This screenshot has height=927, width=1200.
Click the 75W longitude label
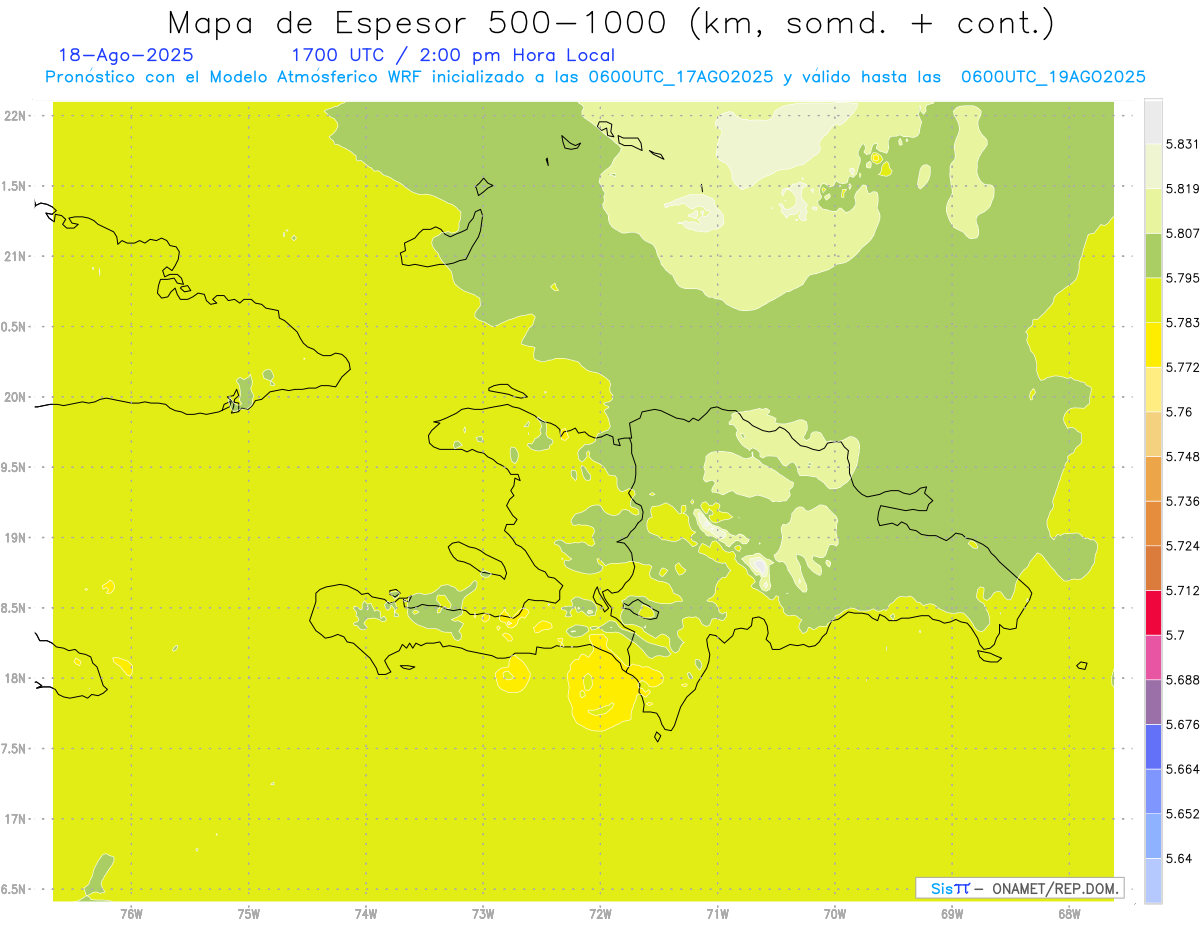[249, 913]
